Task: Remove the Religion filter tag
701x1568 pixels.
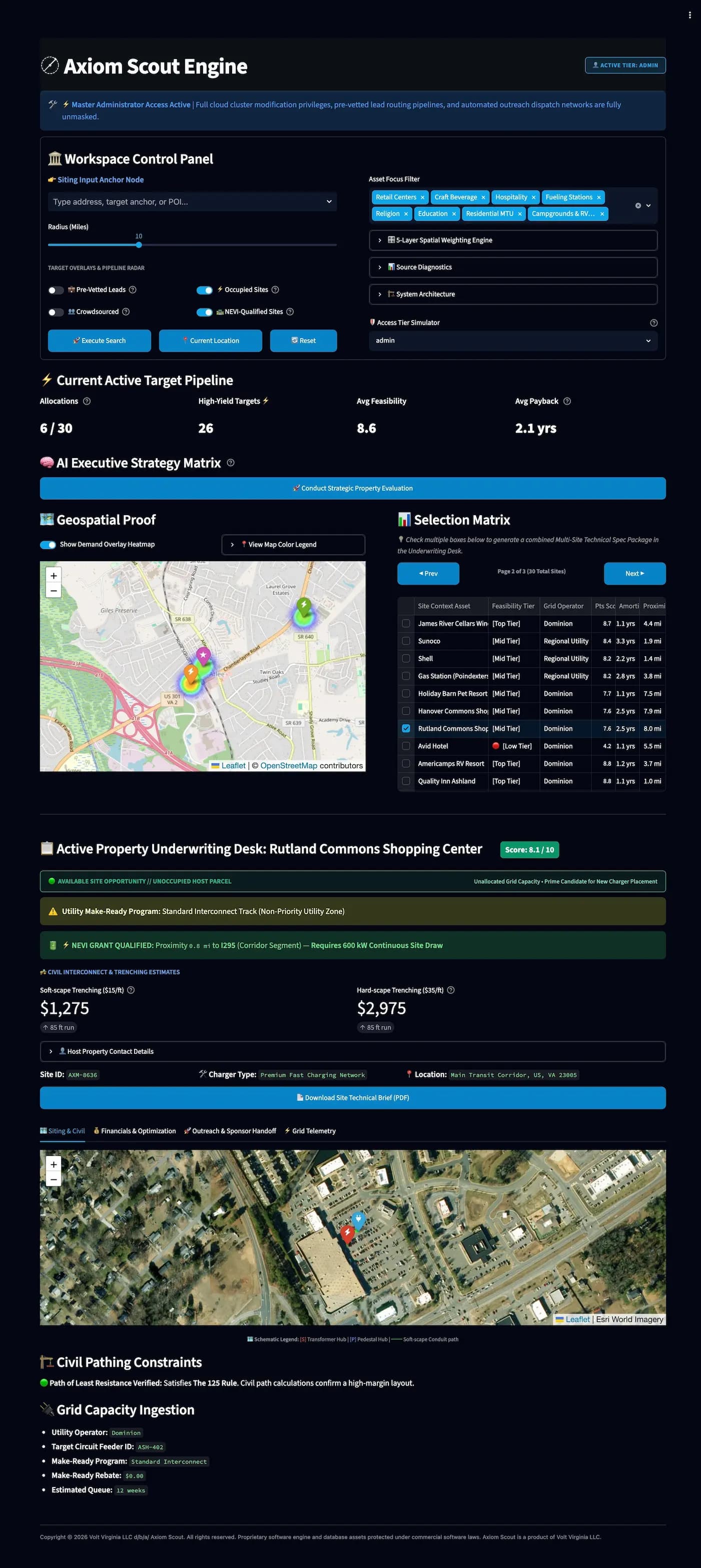Action: pyautogui.click(x=406, y=214)
